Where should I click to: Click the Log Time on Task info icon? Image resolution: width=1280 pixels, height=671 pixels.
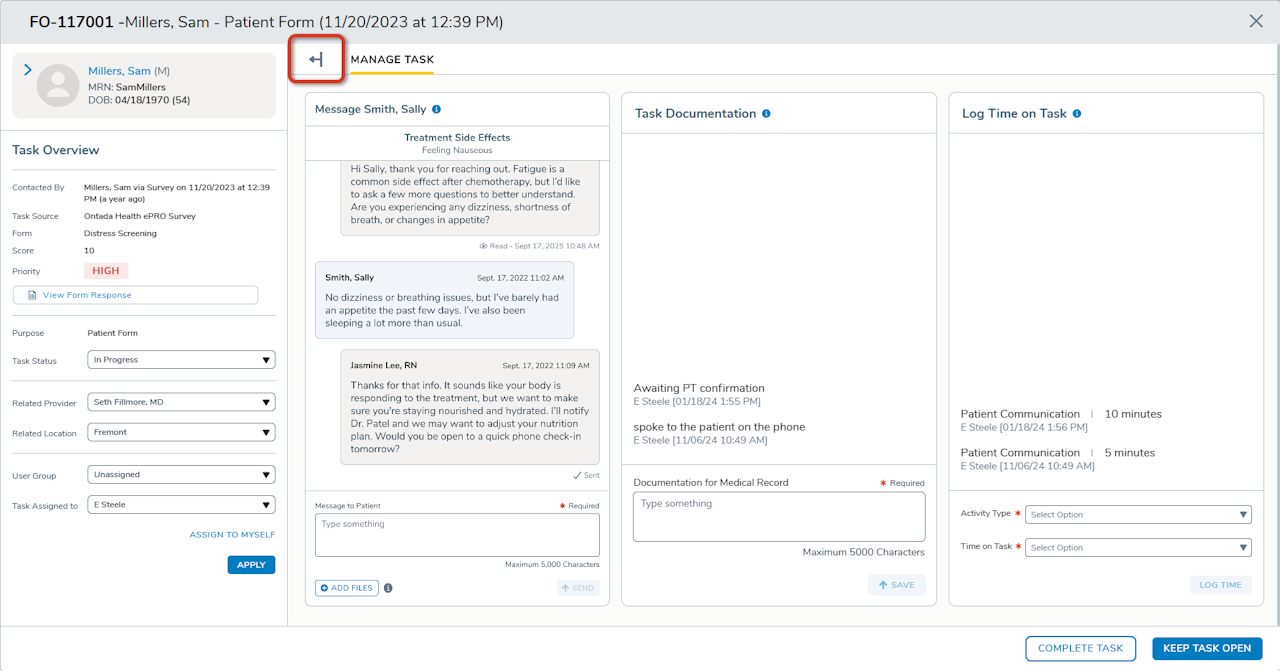(x=1076, y=114)
